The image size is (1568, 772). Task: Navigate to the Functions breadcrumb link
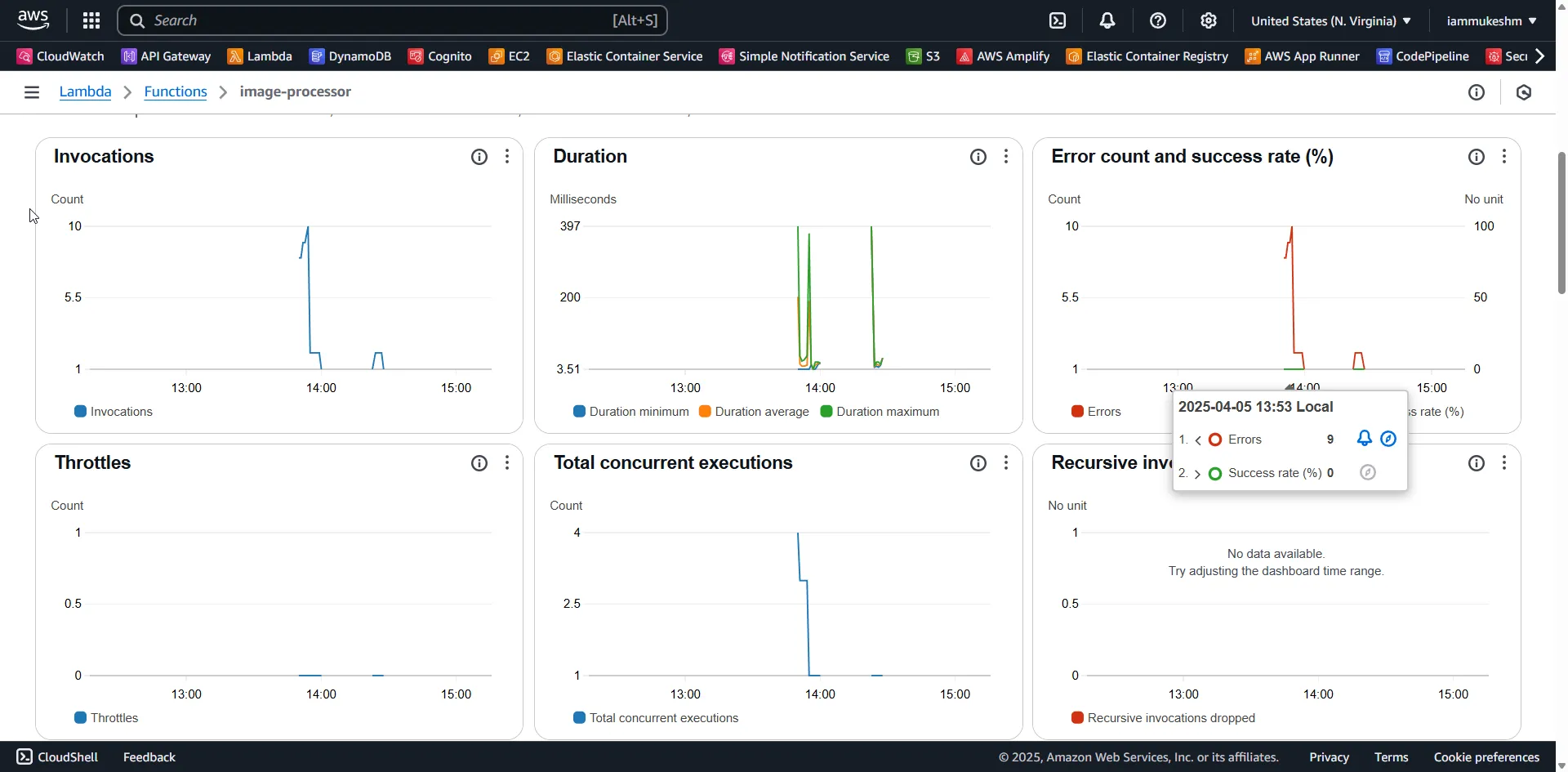pyautogui.click(x=175, y=91)
